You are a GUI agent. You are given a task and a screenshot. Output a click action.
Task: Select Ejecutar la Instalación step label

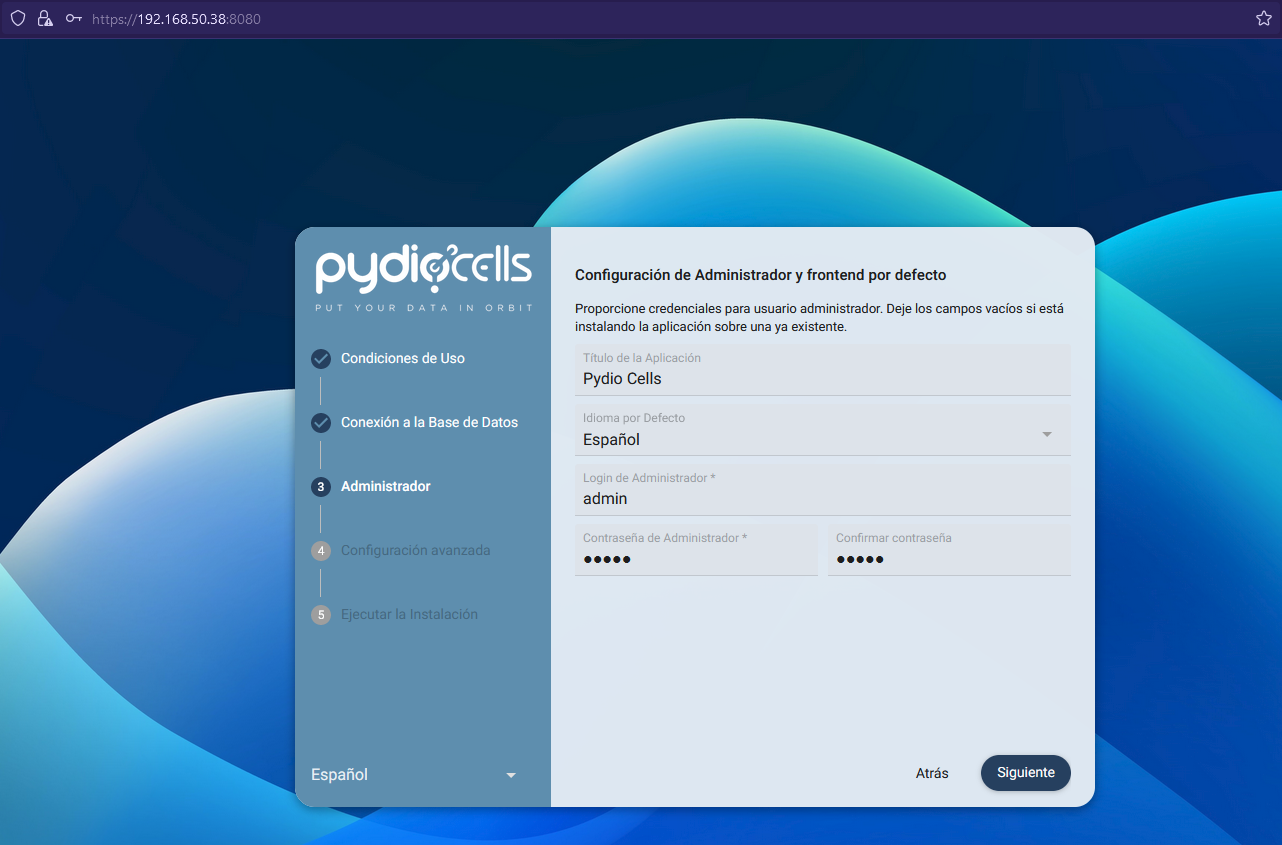pos(410,614)
